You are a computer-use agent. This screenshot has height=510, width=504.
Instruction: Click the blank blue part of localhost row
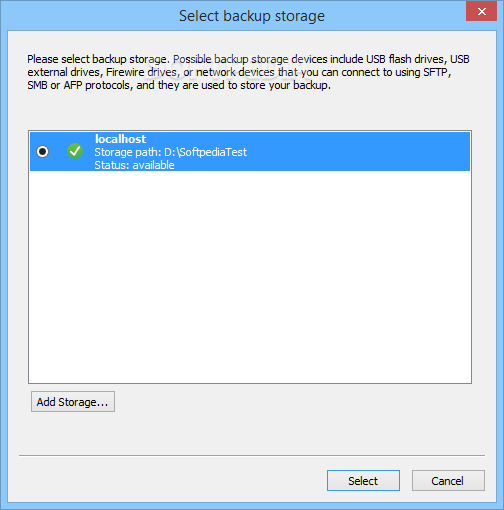click(357, 152)
